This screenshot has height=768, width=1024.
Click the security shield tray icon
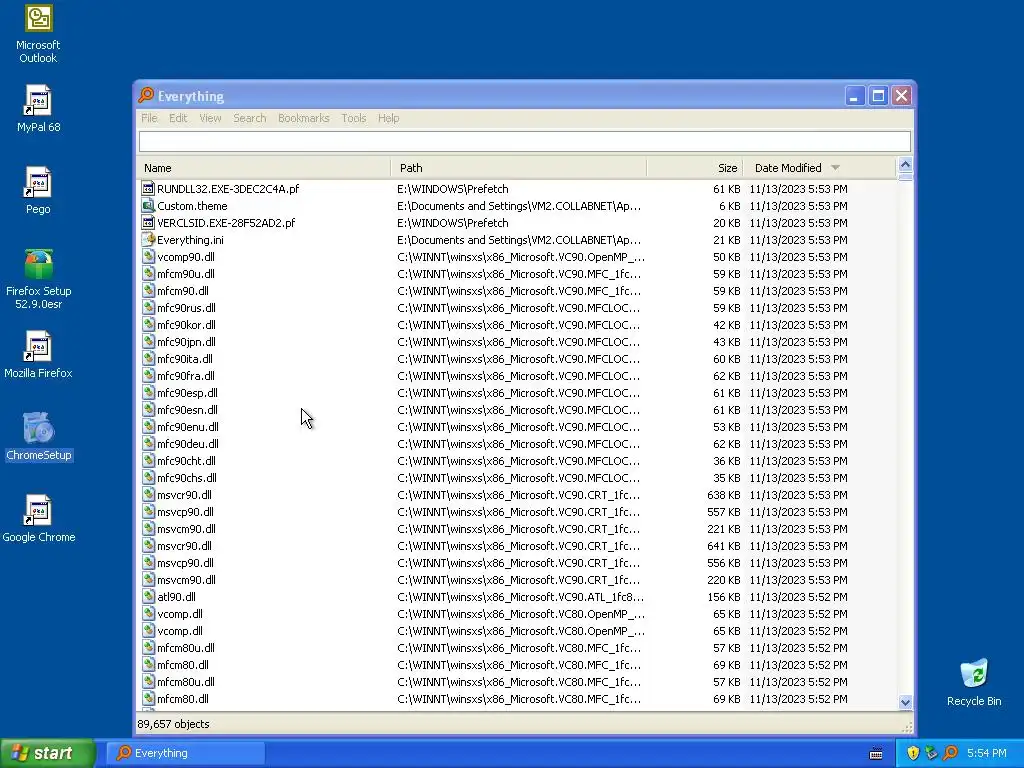pos(913,753)
